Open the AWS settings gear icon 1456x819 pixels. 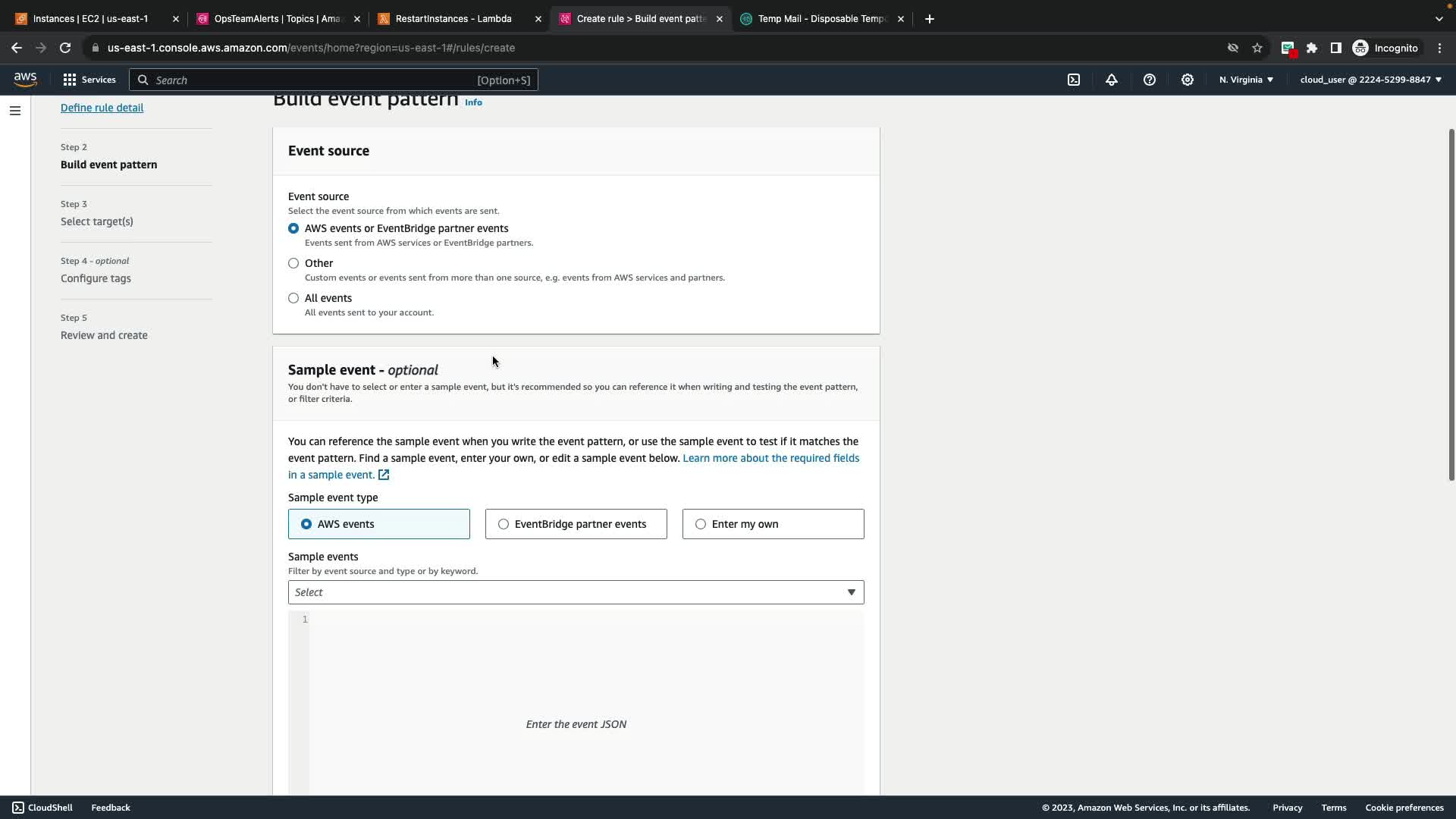1188,80
